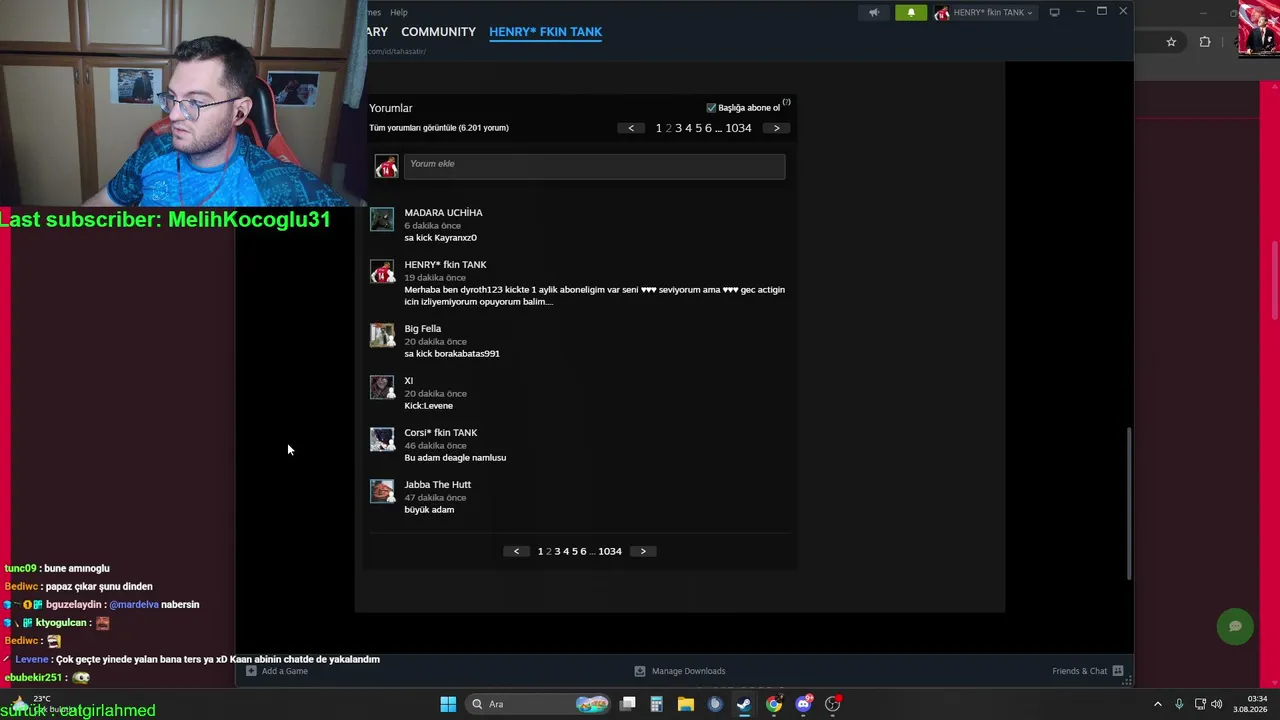Open Friends & Chat panel
The height and width of the screenshot is (720, 1280).
pyautogui.click(x=1088, y=671)
